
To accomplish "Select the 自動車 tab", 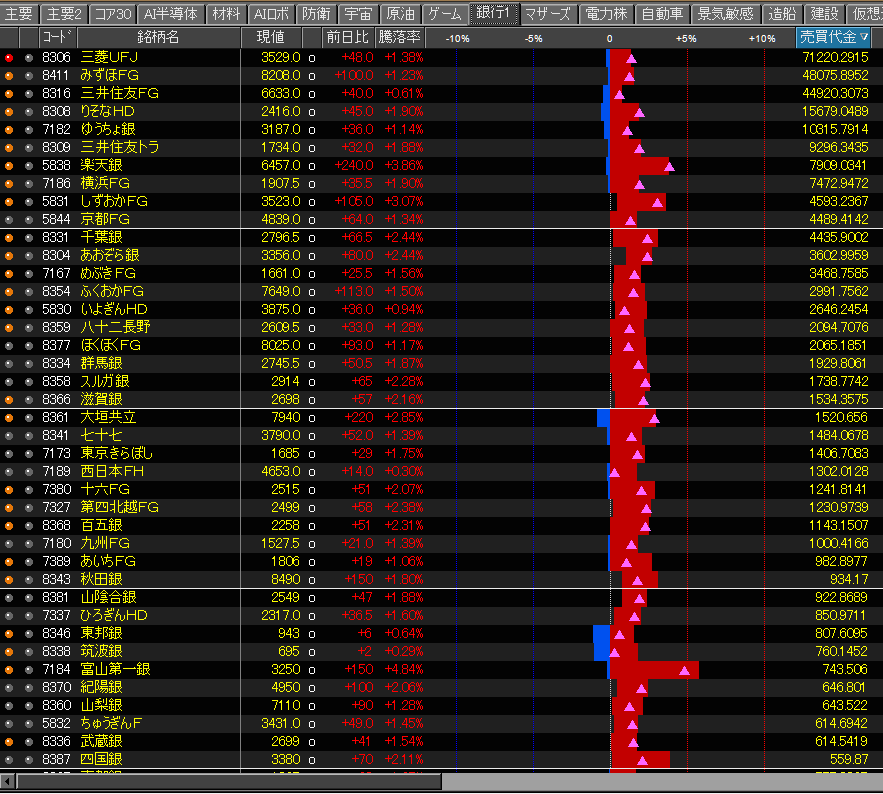I will [663, 13].
